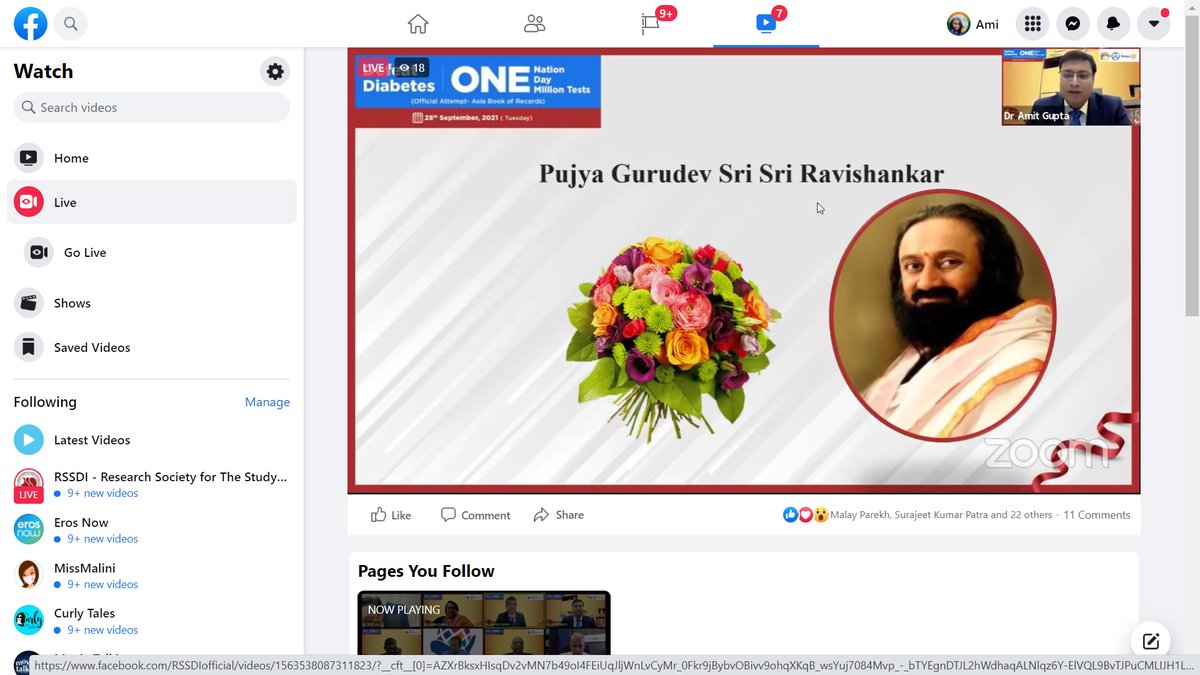Click the Shows clapperboard icon
Viewport: 1200px width, 675px height.
29,303
